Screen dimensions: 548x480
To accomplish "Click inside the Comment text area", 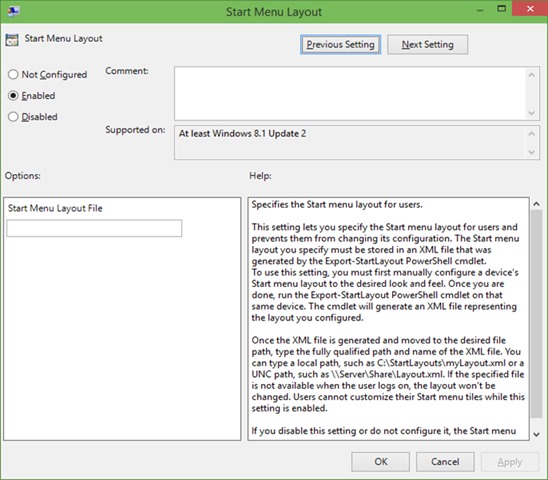I will pos(350,94).
